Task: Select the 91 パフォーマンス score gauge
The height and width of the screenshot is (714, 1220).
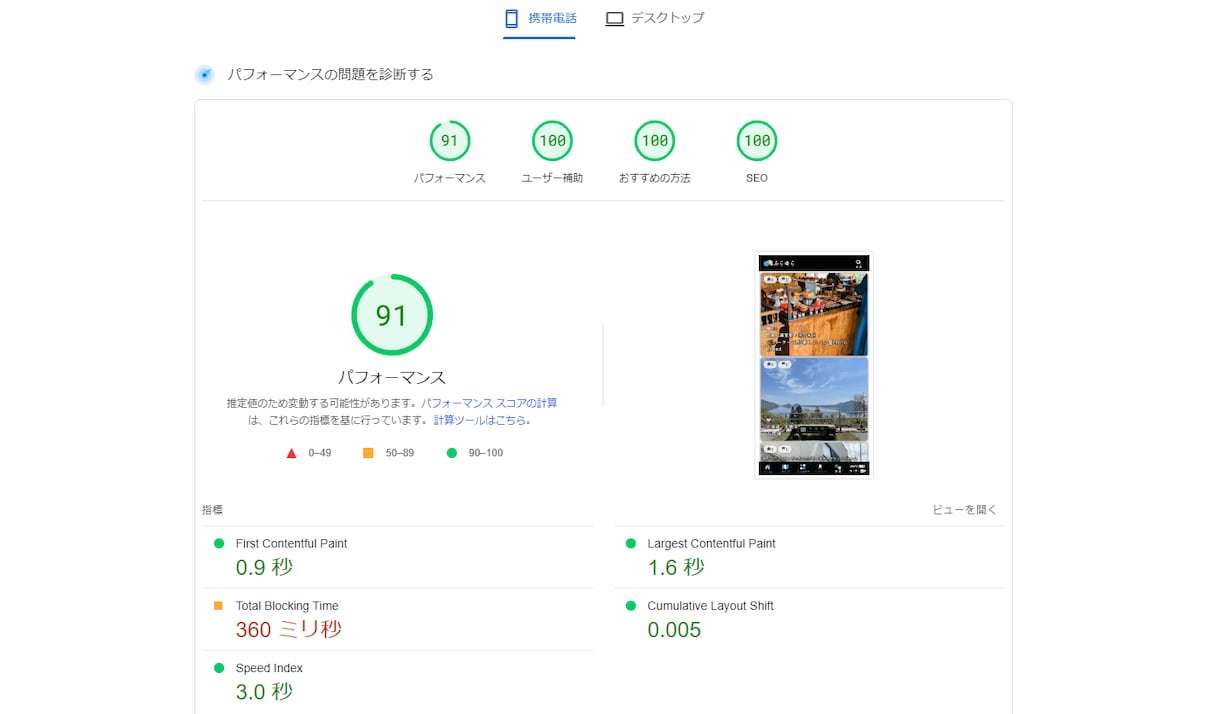Action: pos(450,152)
